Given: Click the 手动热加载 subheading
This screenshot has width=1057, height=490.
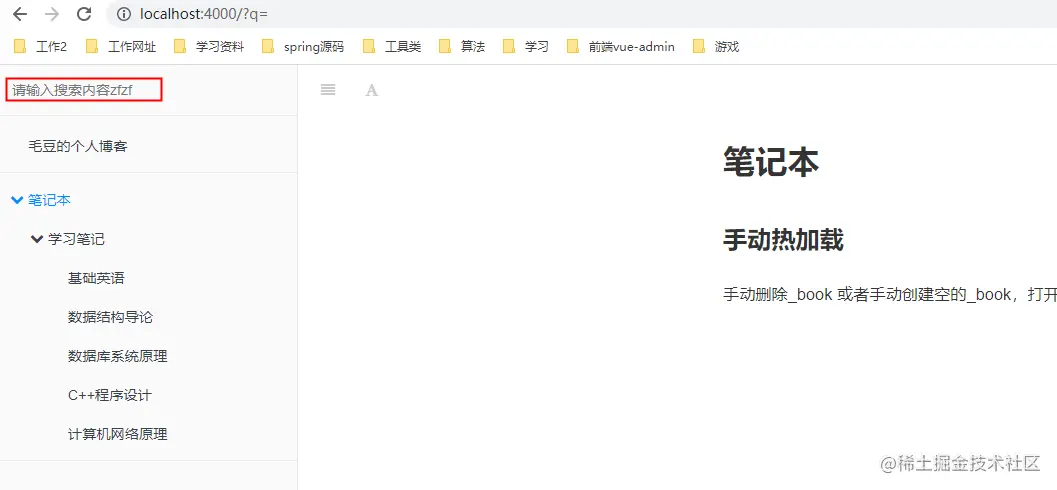Looking at the screenshot, I should [783, 239].
